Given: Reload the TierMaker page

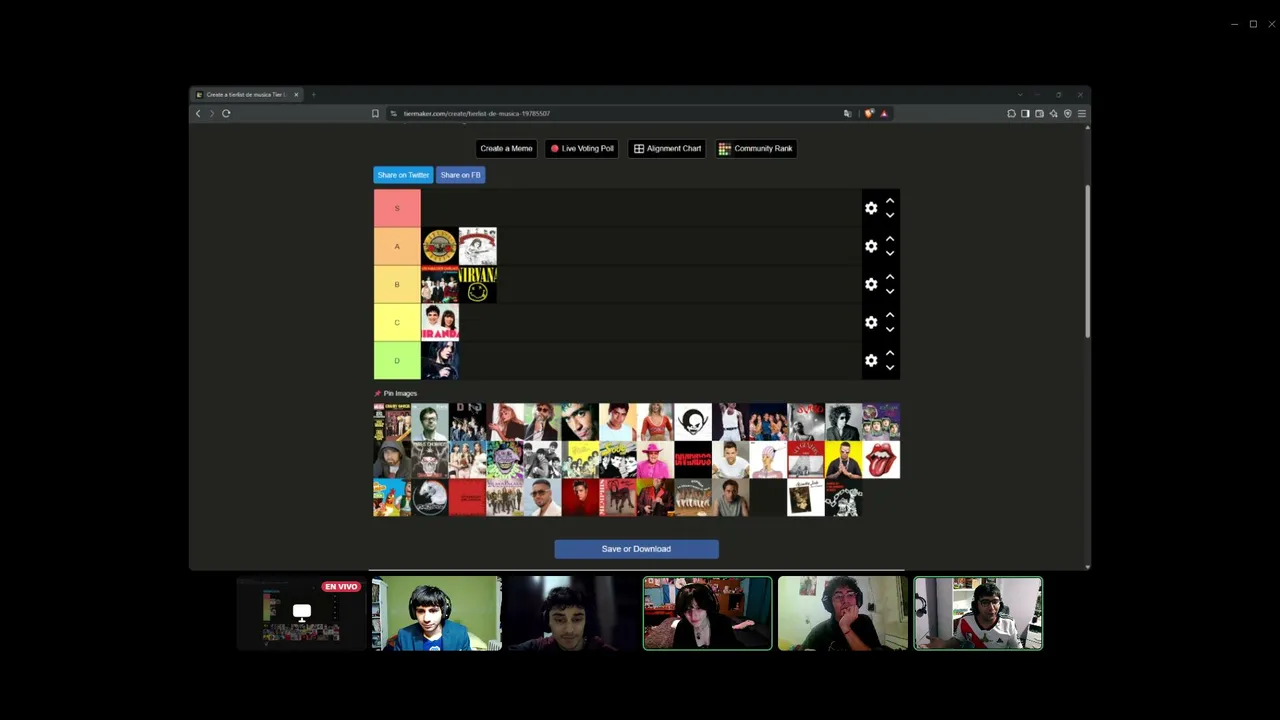Looking at the screenshot, I should coord(226,113).
